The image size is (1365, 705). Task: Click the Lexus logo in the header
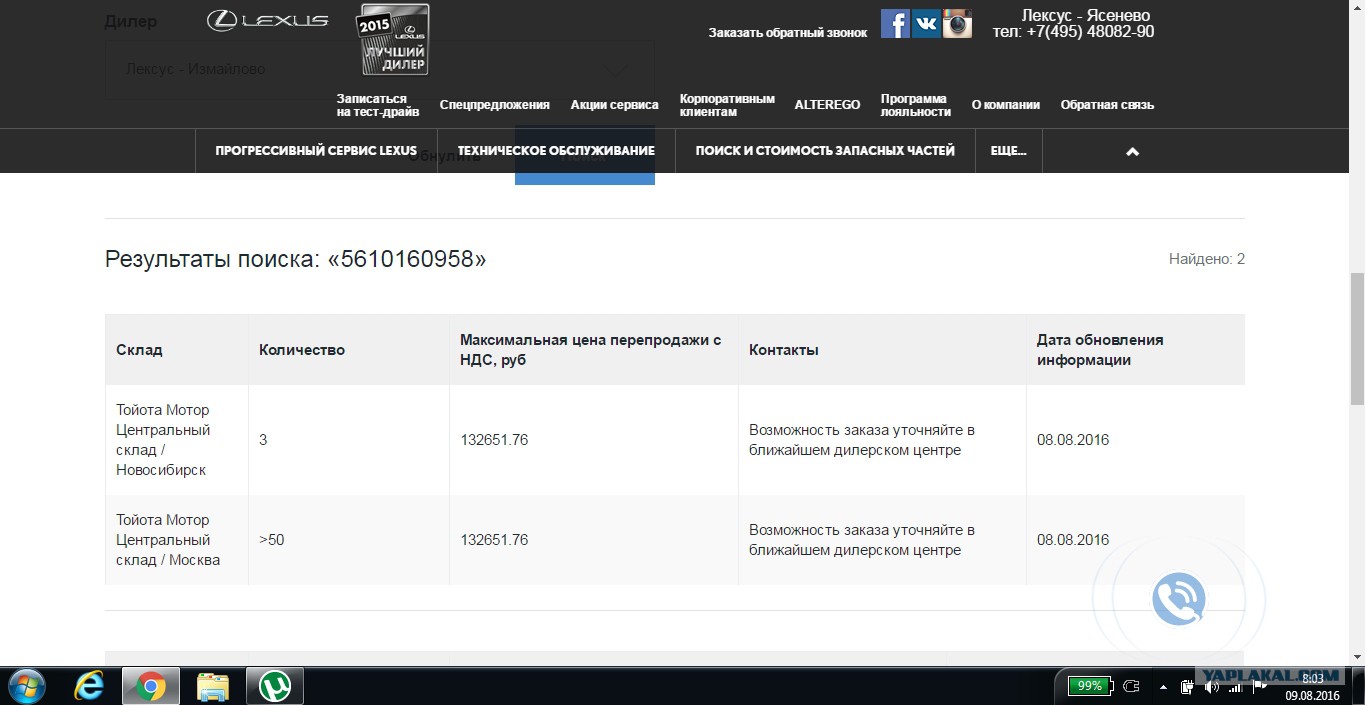pos(267,20)
